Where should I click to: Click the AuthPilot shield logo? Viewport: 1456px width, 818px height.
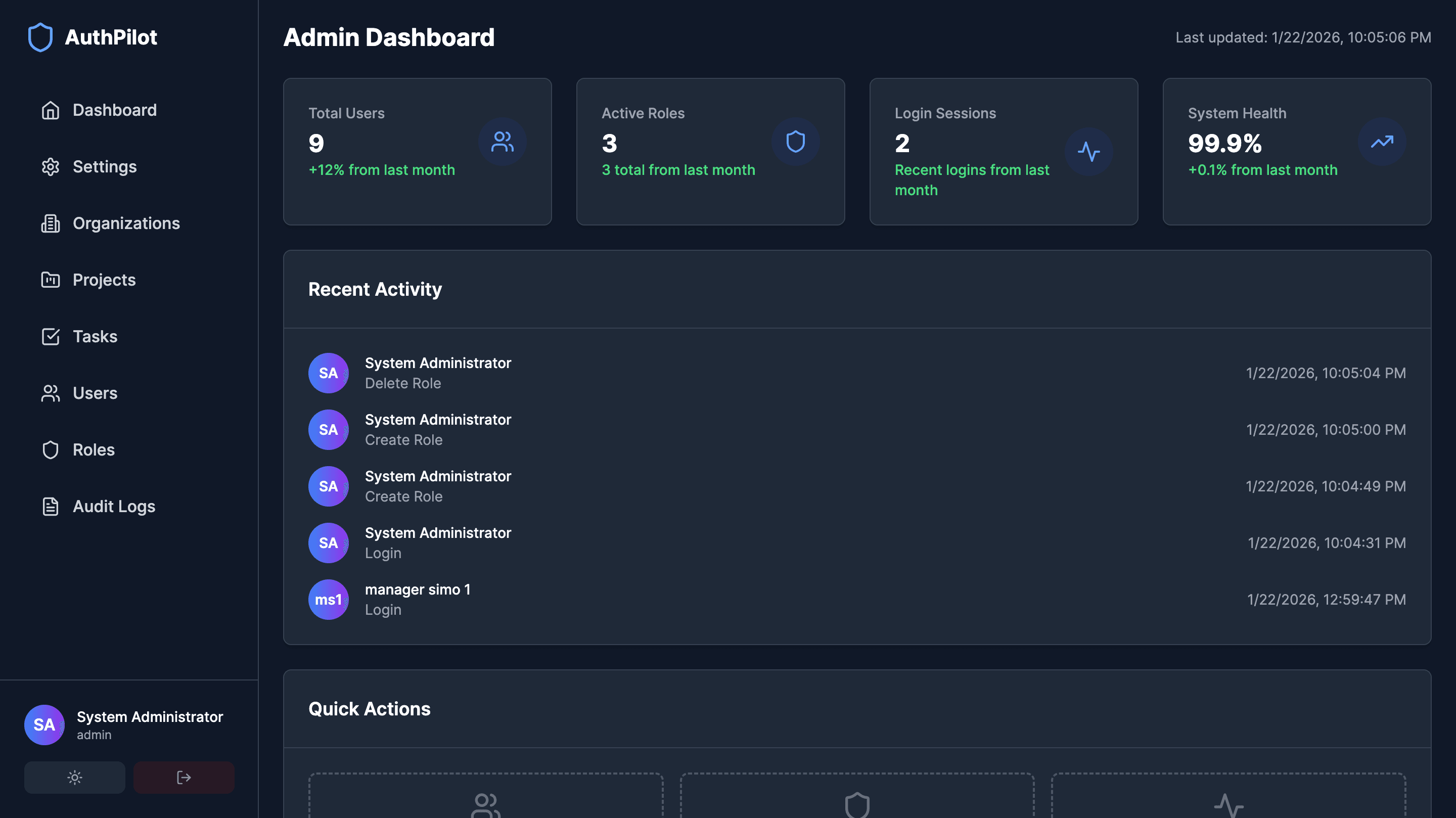40,37
